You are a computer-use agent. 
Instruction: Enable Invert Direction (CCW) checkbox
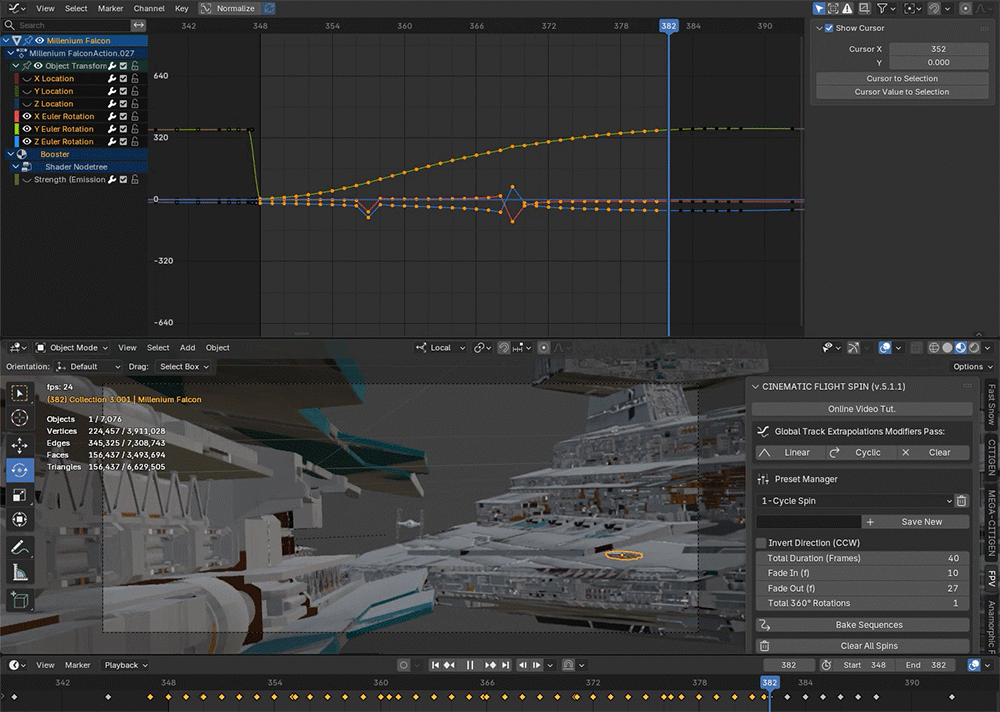click(761, 543)
